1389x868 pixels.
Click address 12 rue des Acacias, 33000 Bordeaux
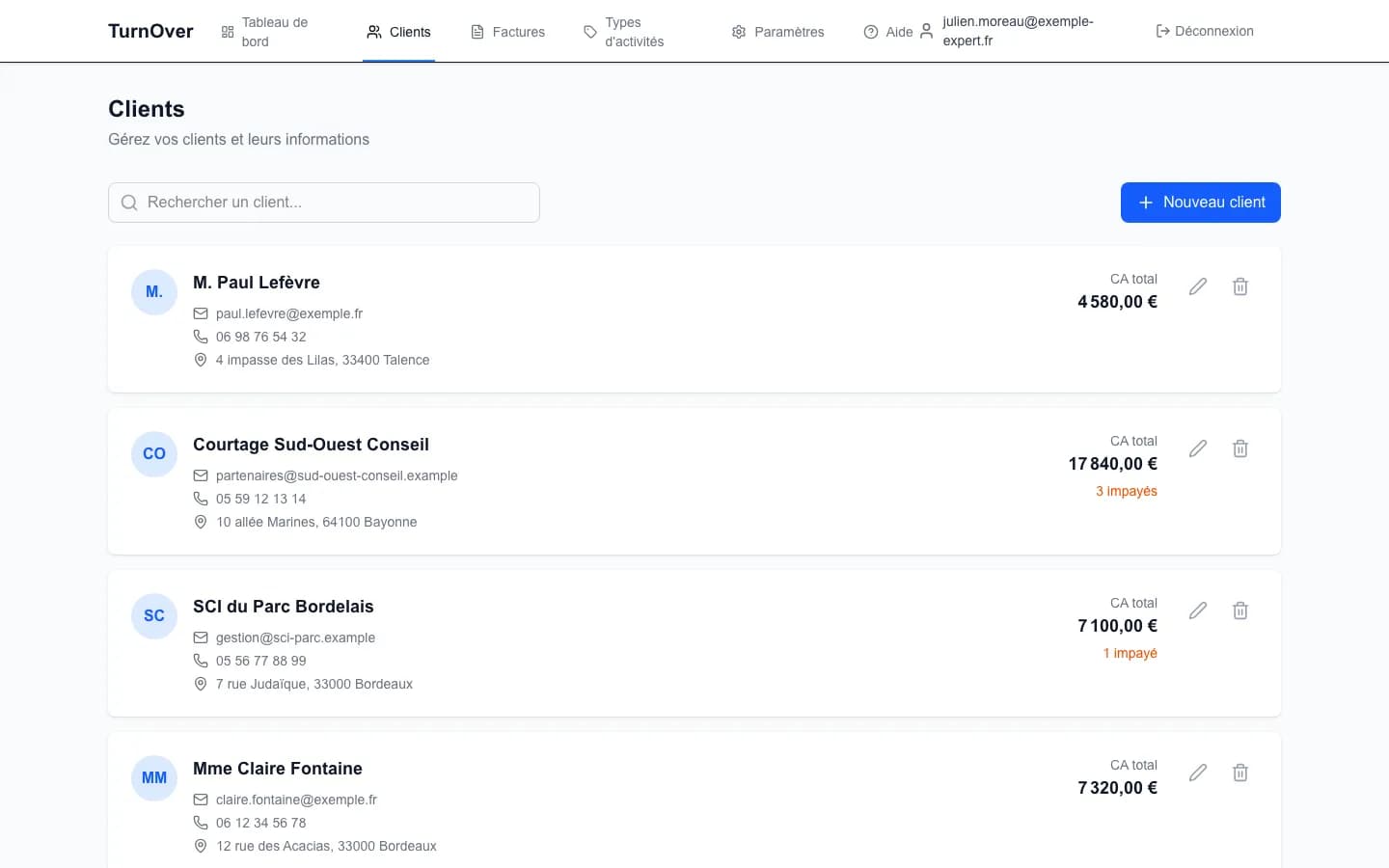click(326, 846)
